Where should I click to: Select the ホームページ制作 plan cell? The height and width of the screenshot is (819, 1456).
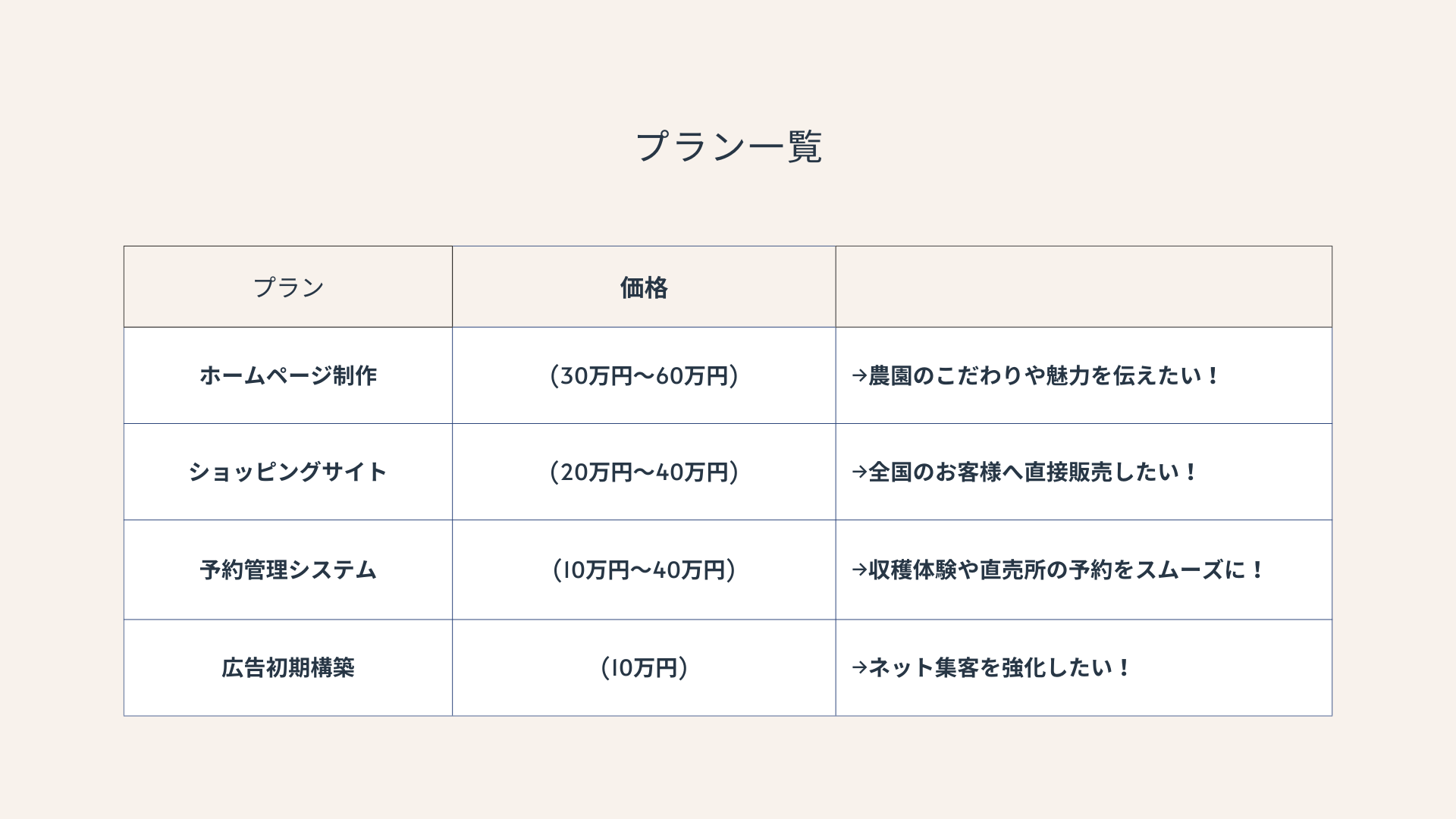[x=288, y=376]
